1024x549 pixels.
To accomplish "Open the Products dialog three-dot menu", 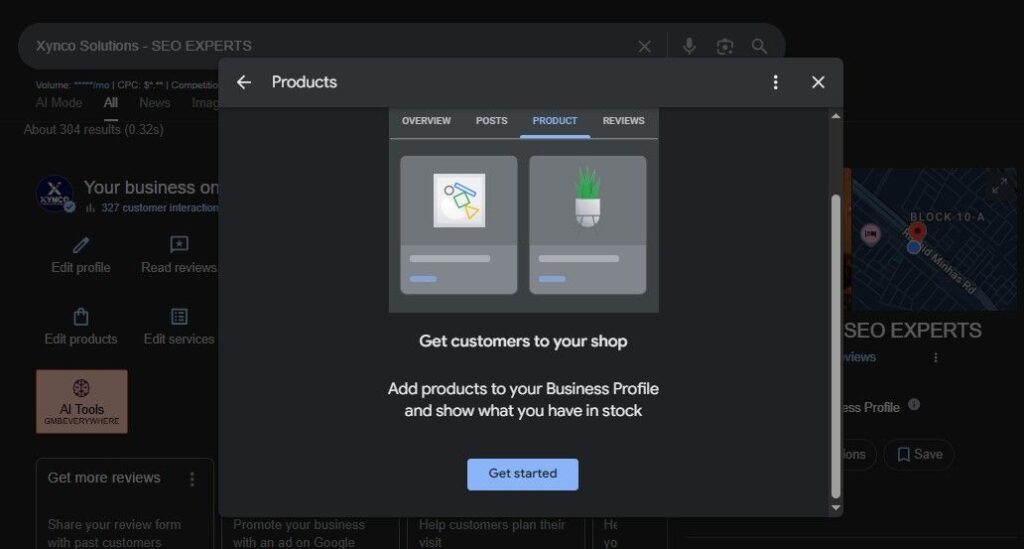I will 775,82.
